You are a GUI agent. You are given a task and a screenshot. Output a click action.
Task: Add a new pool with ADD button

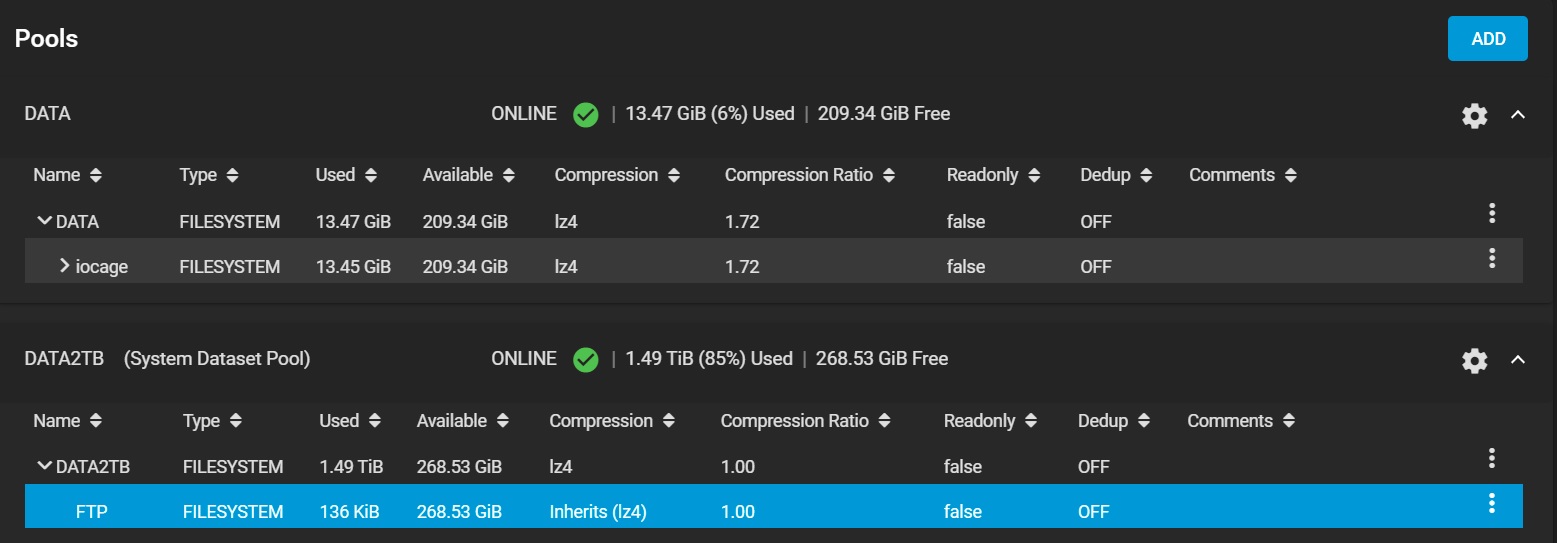pyautogui.click(x=1487, y=39)
